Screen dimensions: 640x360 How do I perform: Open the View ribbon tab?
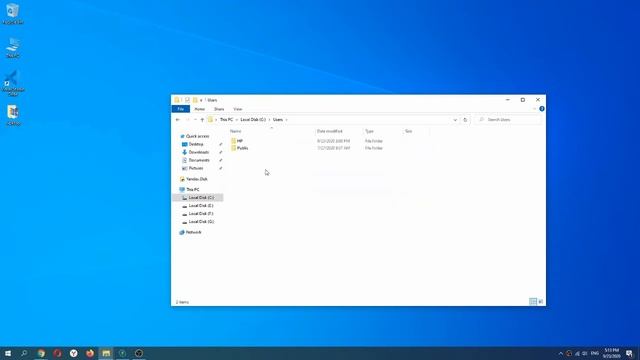pos(238,109)
